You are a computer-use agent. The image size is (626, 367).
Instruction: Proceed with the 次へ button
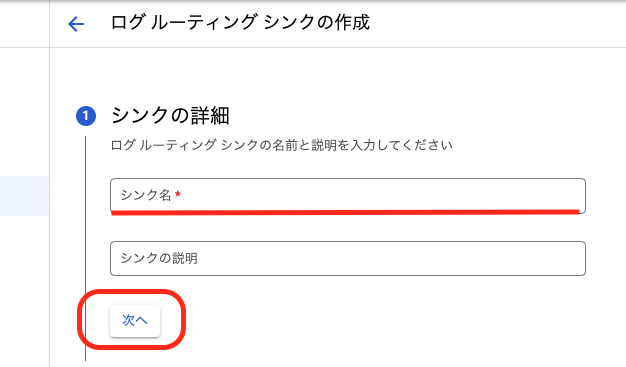click(135, 321)
